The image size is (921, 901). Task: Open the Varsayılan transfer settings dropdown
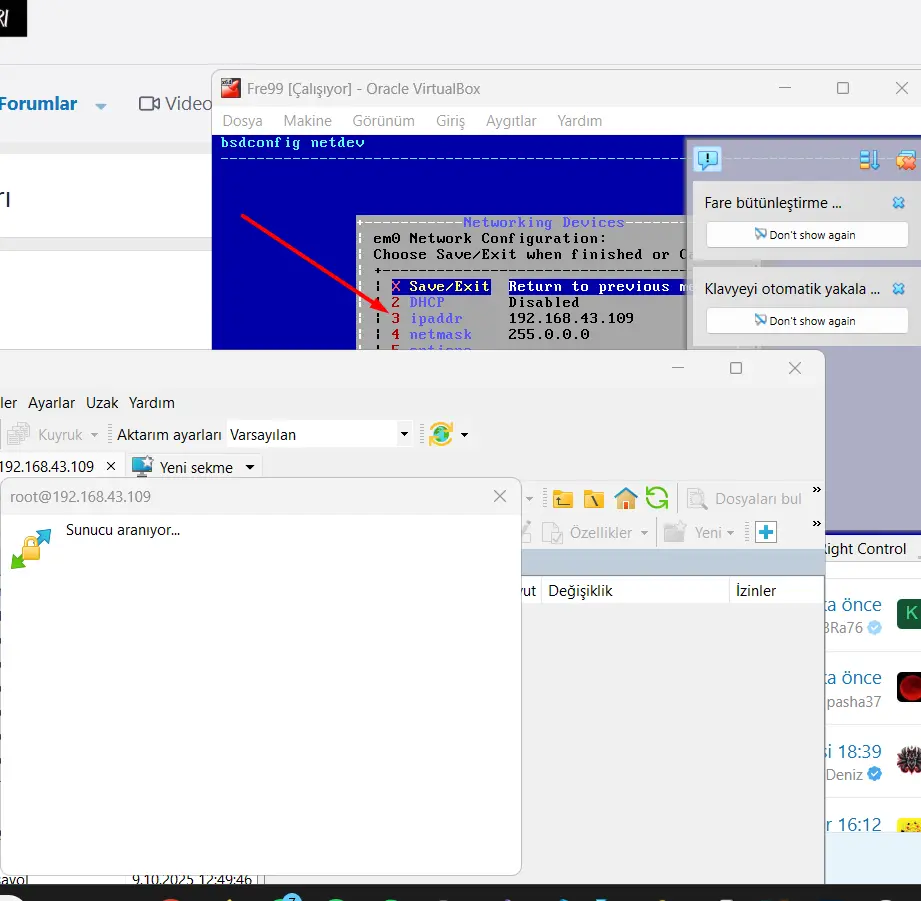pos(402,433)
